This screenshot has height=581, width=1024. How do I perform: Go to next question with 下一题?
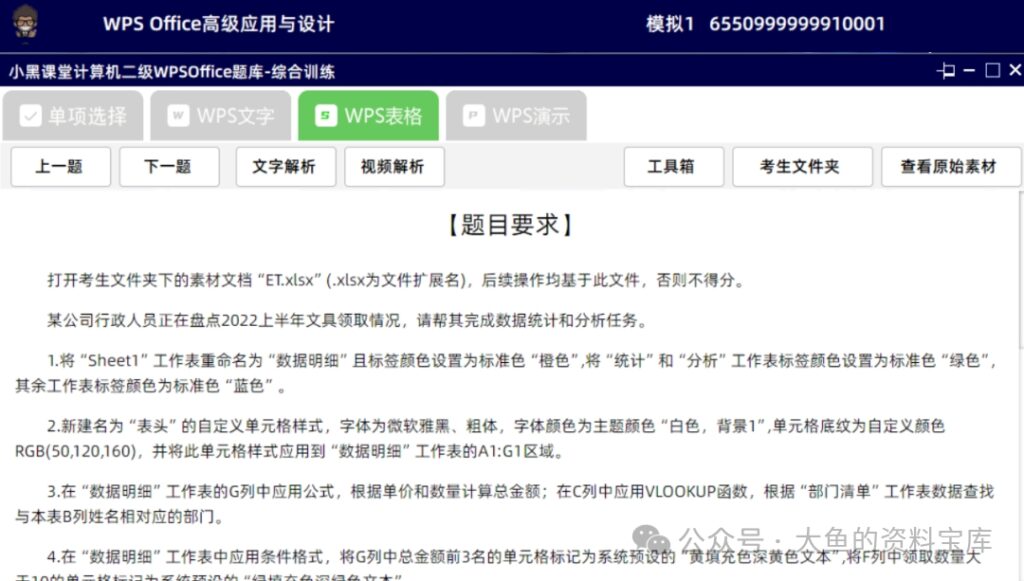[x=169, y=167]
